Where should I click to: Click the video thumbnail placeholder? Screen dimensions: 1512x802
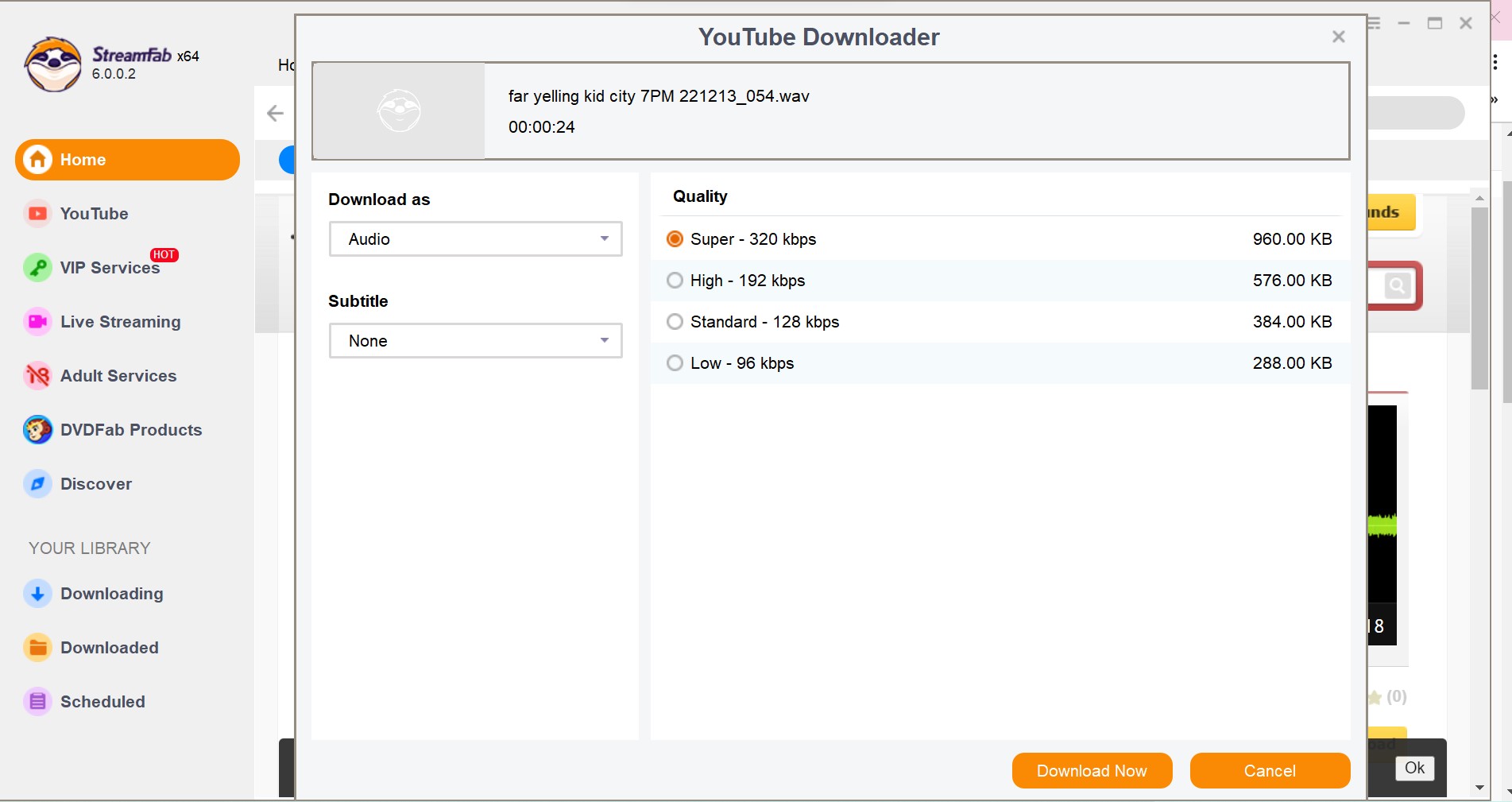pyautogui.click(x=399, y=110)
